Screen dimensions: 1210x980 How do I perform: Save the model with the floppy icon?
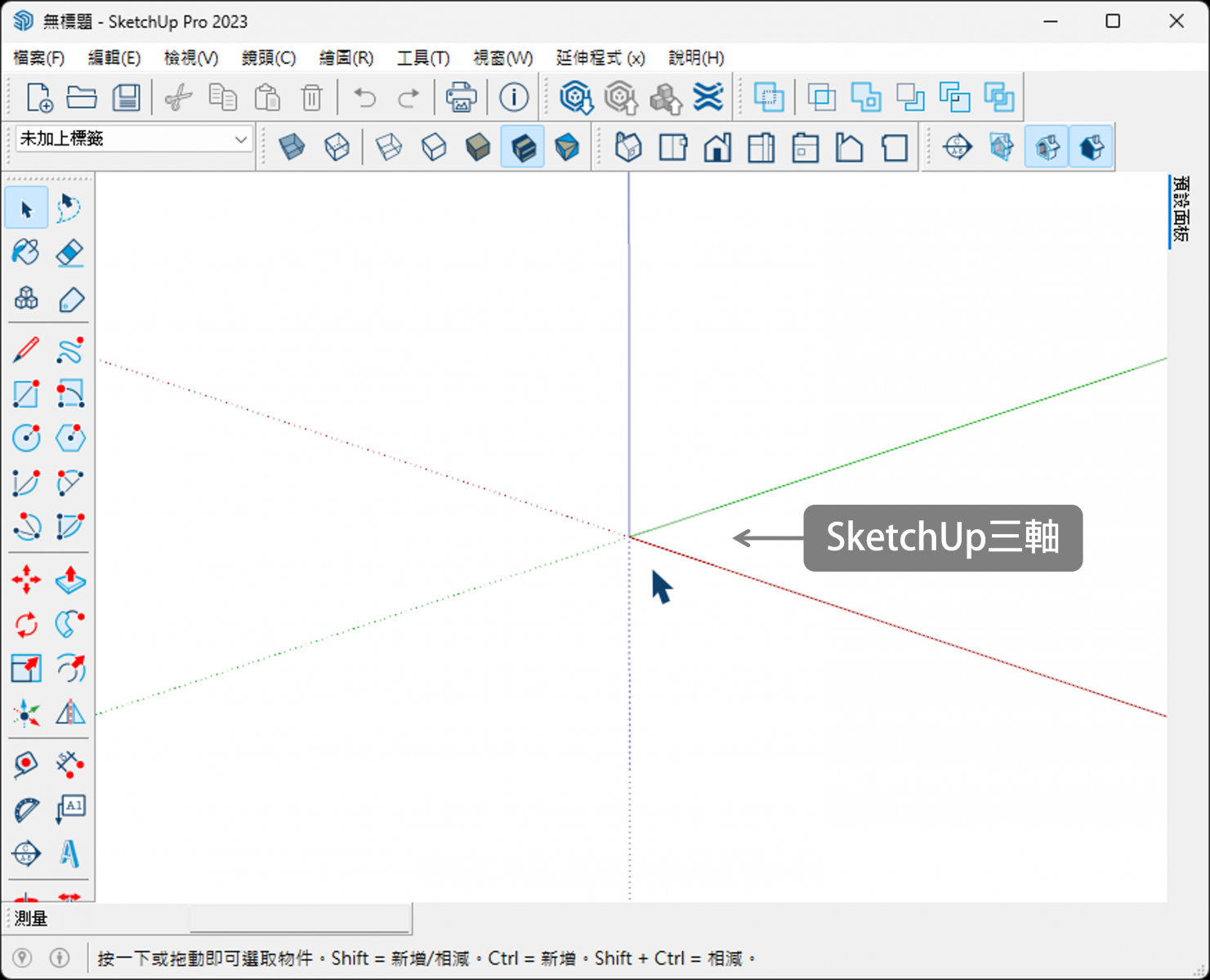pyautogui.click(x=126, y=97)
